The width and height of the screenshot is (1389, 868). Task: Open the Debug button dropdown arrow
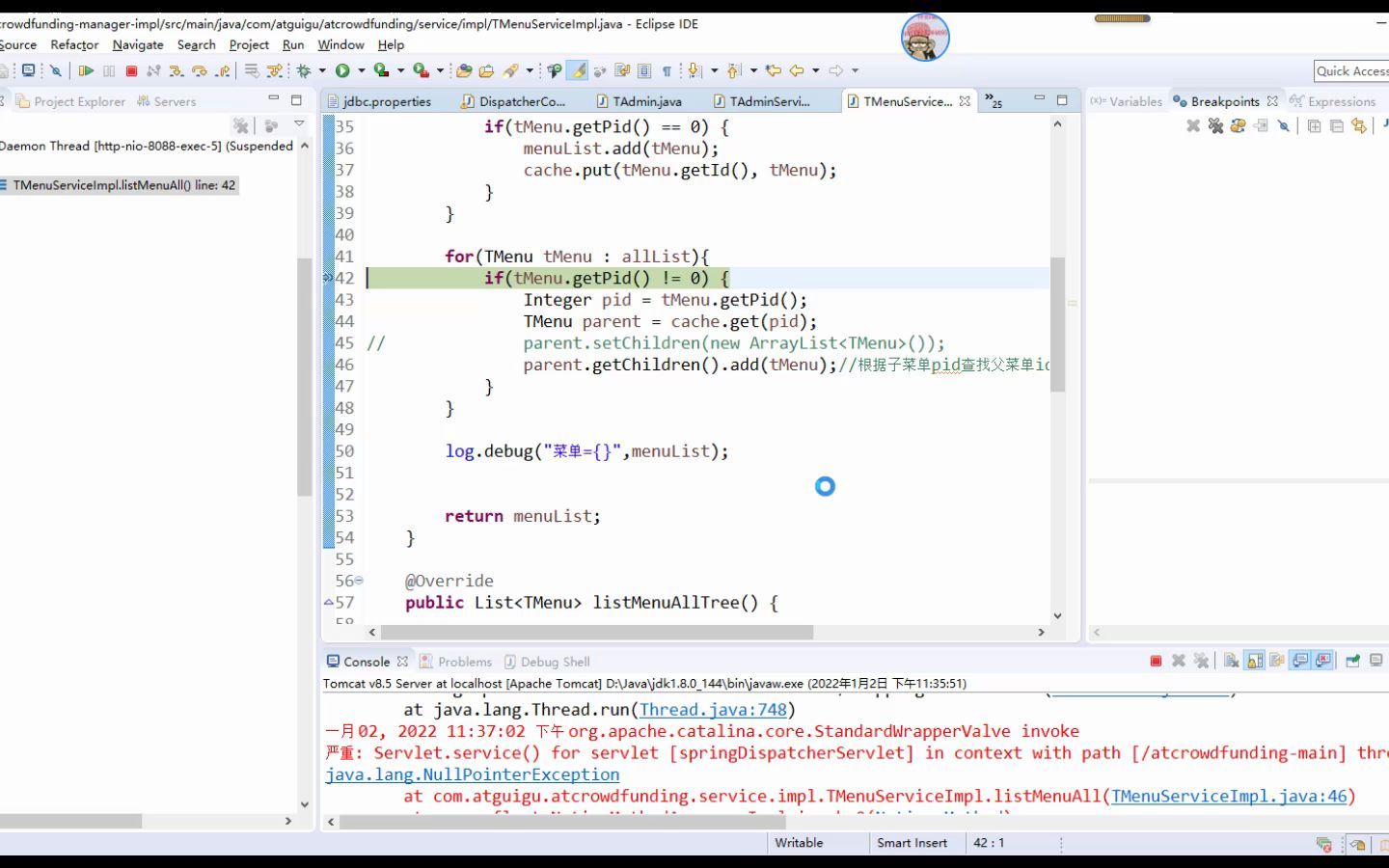point(321,69)
